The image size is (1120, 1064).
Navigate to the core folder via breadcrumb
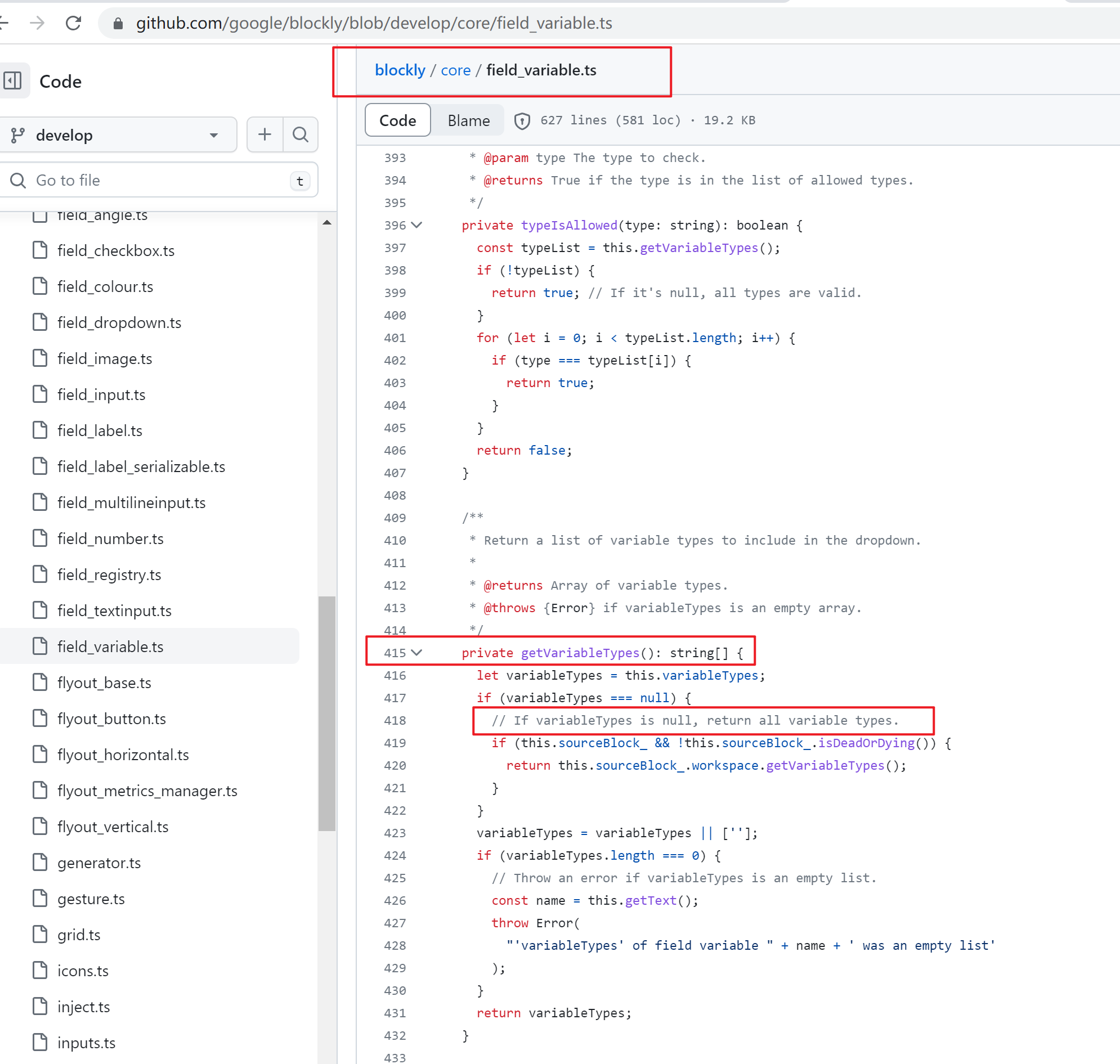tap(456, 70)
